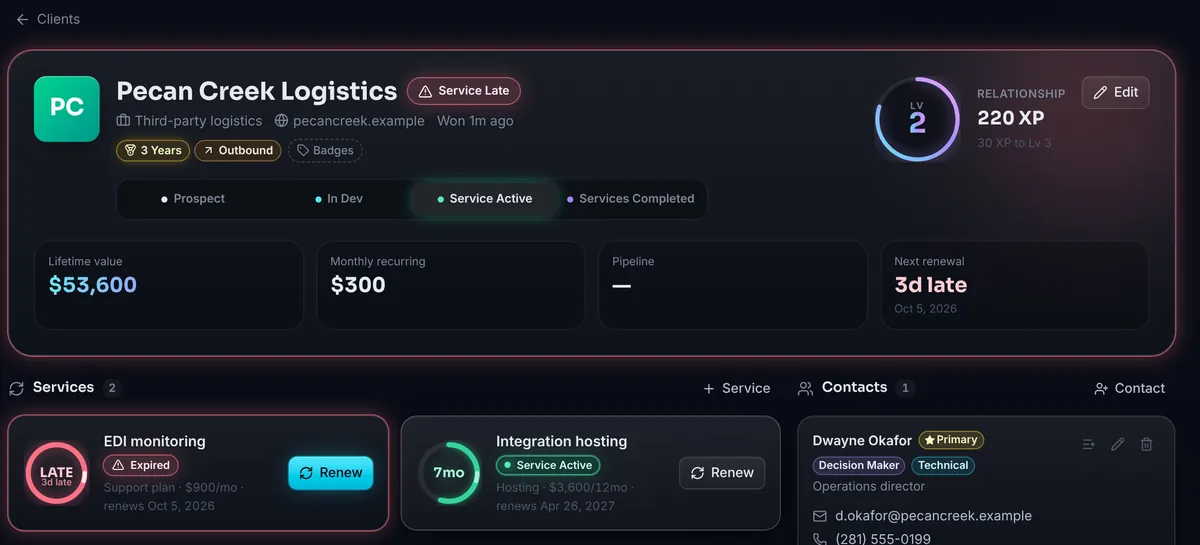Go back to Clients list
Viewport: 1200px width, 545px height.
[x=48, y=19]
